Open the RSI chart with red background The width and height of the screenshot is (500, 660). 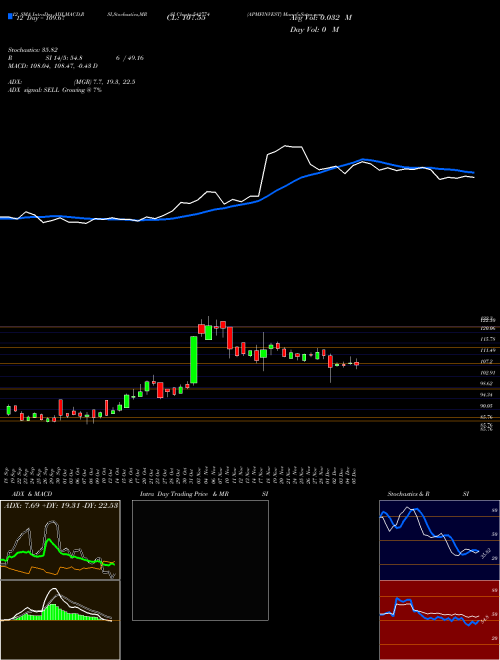click(439, 620)
